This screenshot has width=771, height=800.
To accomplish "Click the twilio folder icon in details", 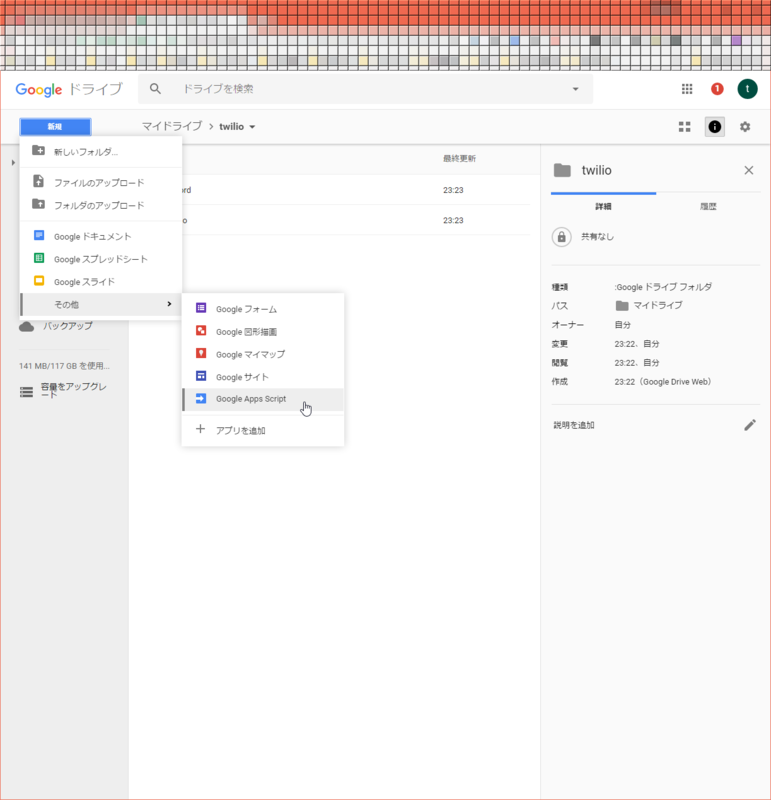I will 562,170.
